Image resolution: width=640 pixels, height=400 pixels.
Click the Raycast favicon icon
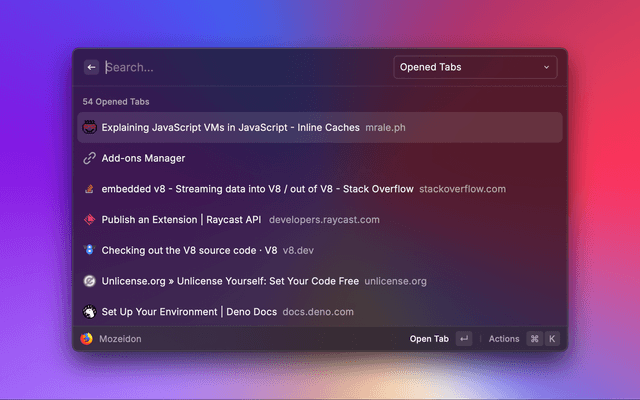point(89,219)
